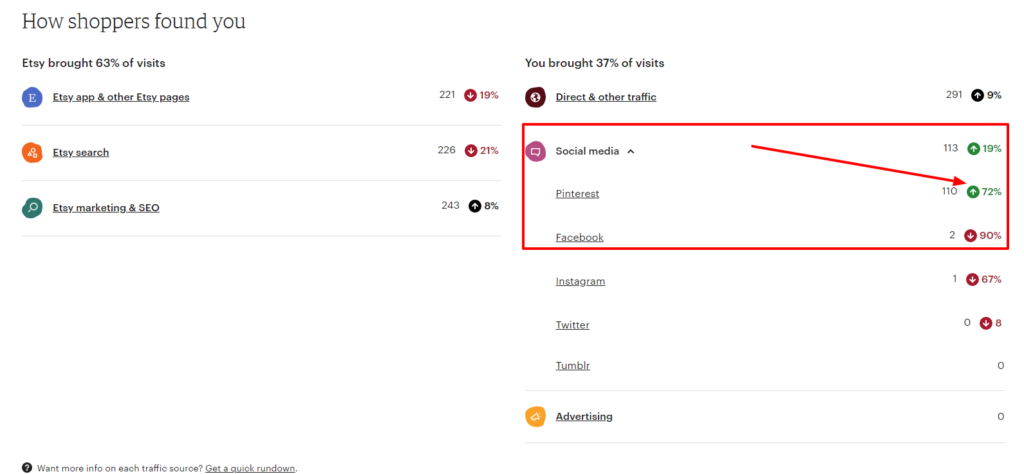The image size is (1024, 474).
Task: Select the Instagram traffic source
Action: pyautogui.click(x=581, y=281)
